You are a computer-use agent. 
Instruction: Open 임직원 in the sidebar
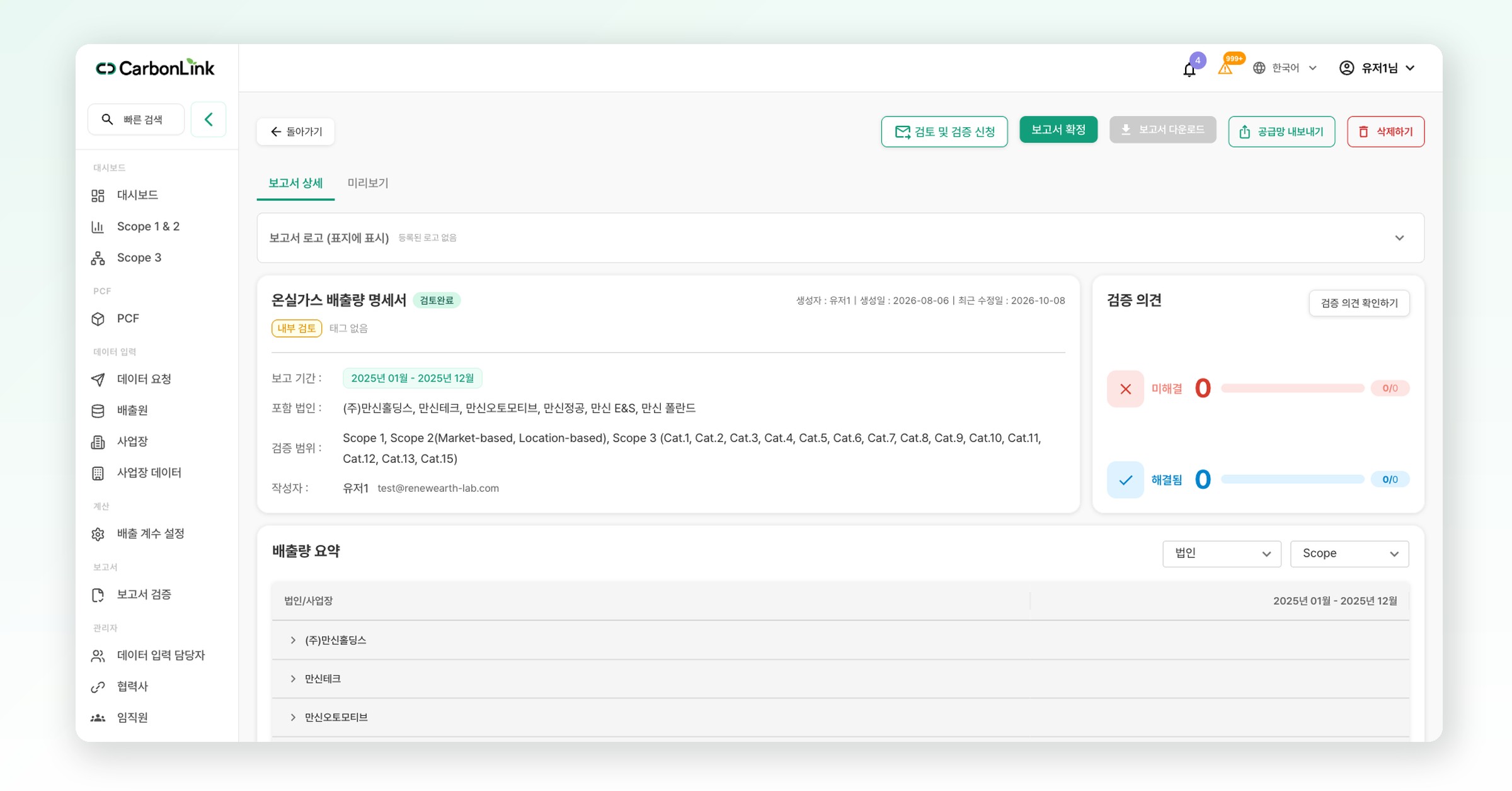(x=132, y=718)
